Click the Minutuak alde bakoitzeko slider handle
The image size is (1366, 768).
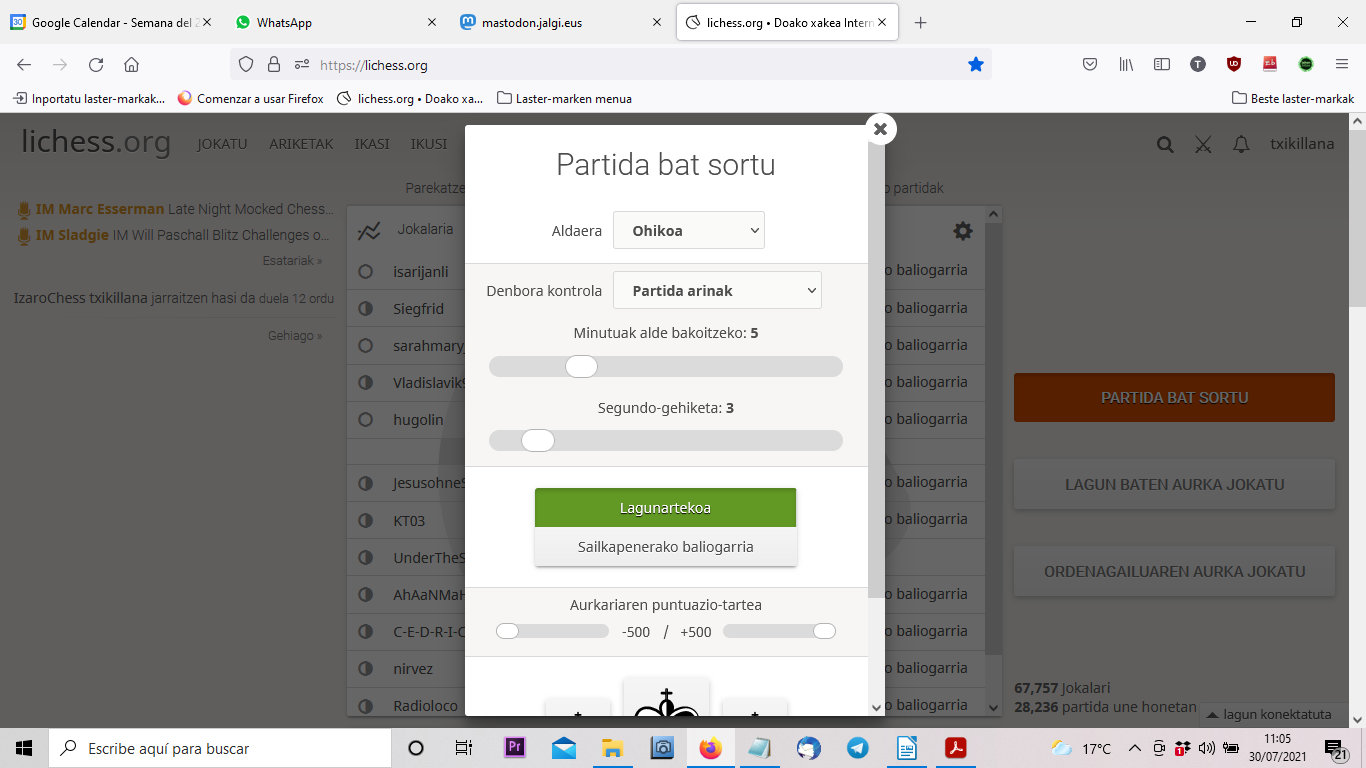(x=581, y=367)
